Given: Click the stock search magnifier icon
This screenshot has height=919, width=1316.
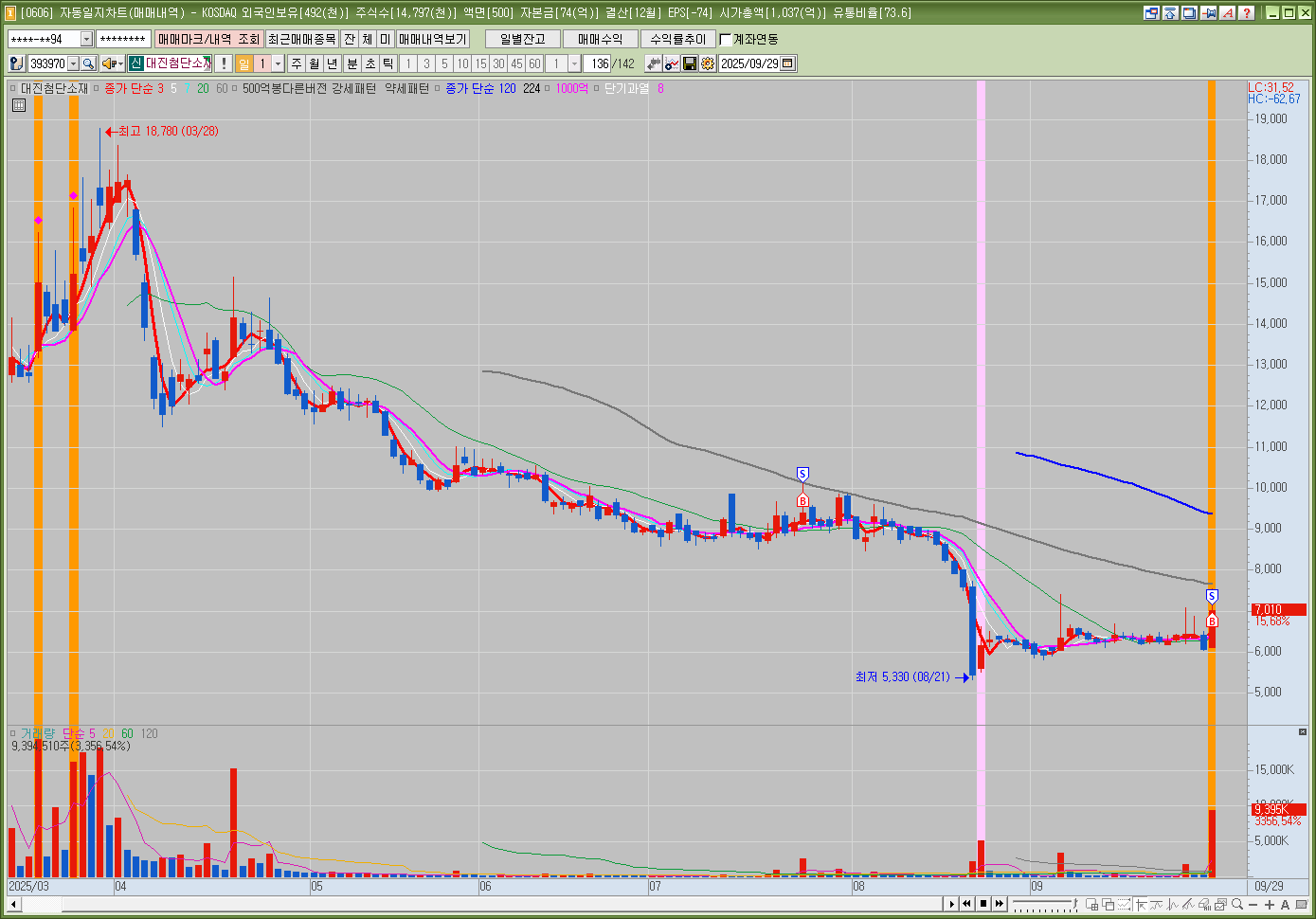Looking at the screenshot, I should pos(88,63).
